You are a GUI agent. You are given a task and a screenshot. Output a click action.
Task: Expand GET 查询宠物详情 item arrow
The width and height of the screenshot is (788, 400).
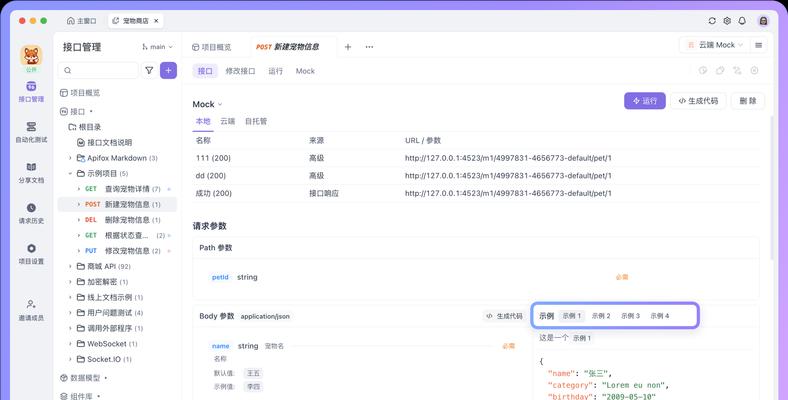(79, 189)
